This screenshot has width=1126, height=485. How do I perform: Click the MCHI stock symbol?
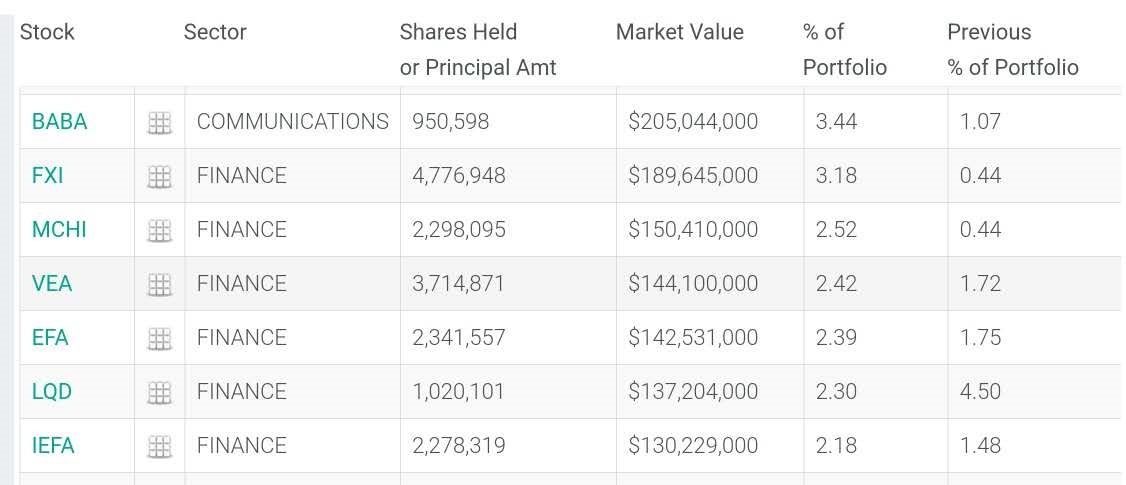tap(59, 230)
